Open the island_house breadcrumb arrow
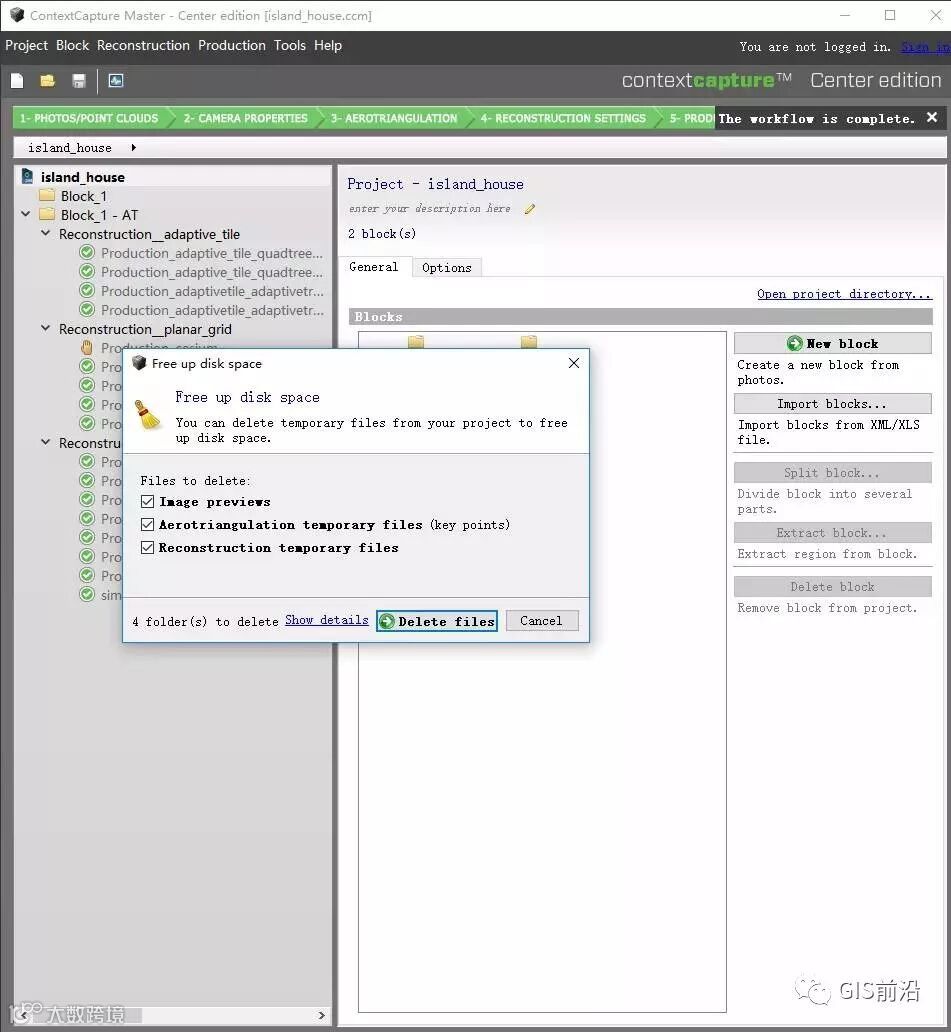The width and height of the screenshot is (951, 1032). (133, 147)
